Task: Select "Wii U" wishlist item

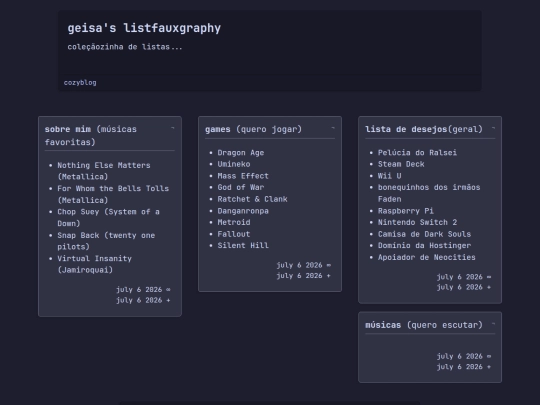Action: point(390,176)
